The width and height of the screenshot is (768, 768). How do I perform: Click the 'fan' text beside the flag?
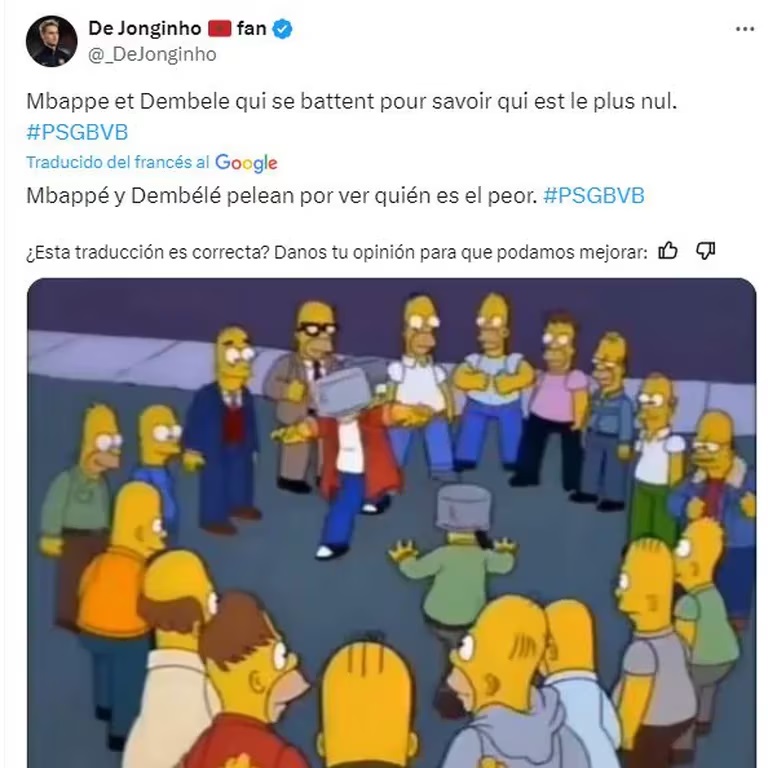point(251,28)
